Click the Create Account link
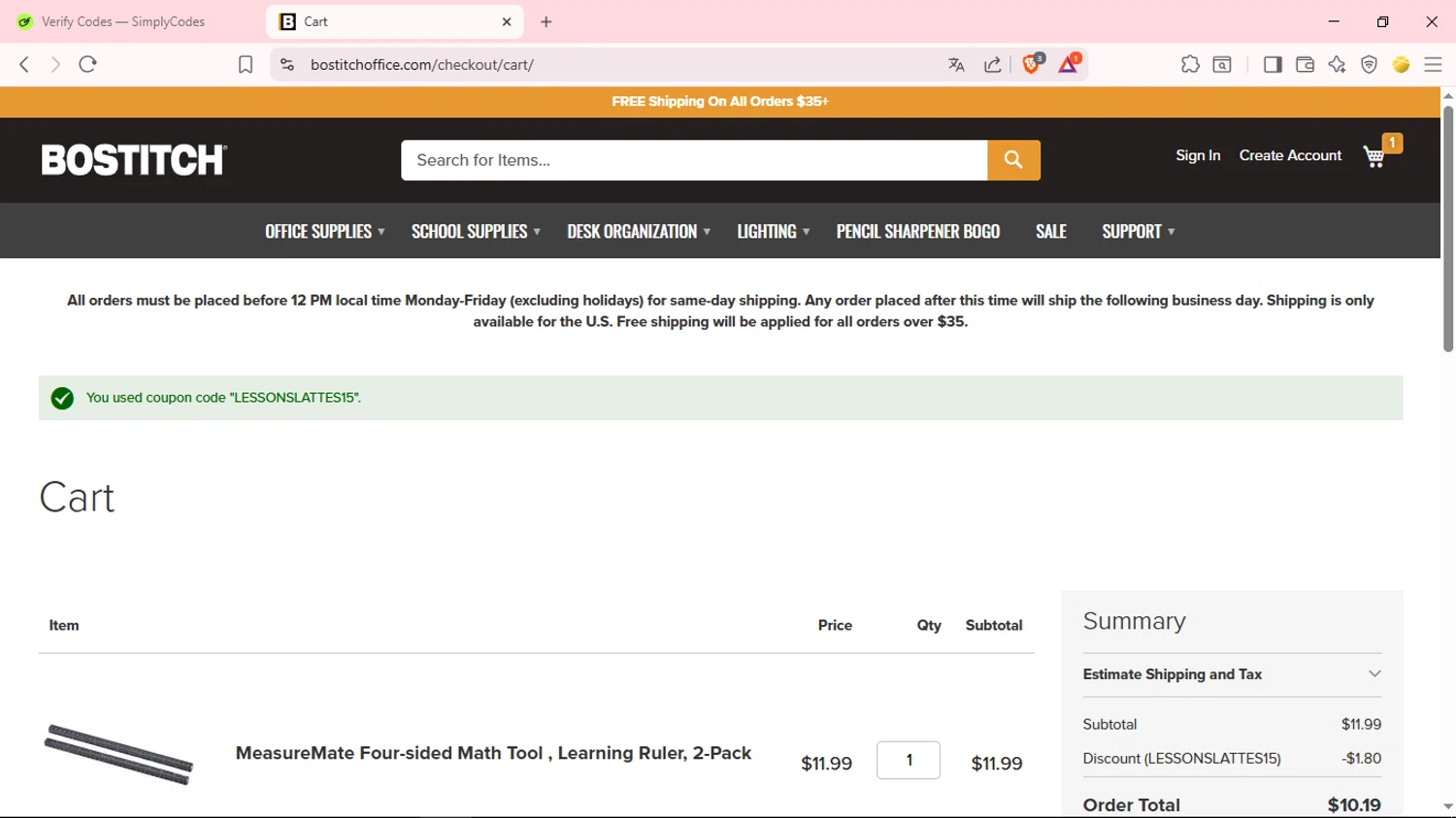 (x=1290, y=155)
